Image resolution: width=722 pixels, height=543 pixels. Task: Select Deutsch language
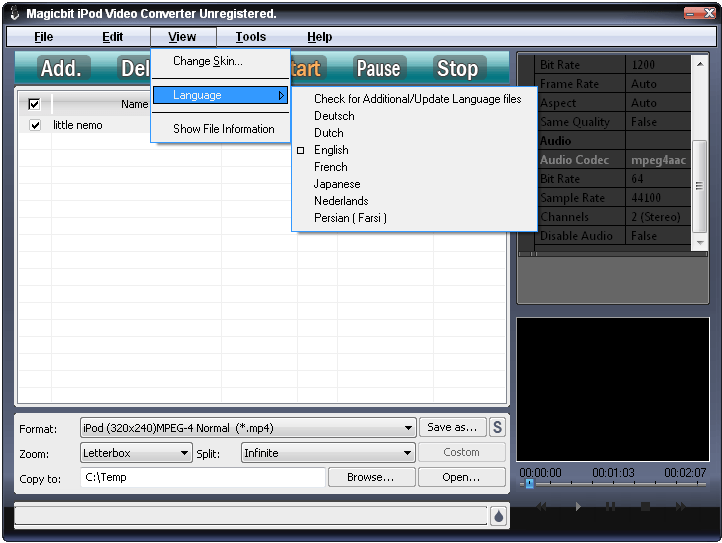tap(334, 116)
